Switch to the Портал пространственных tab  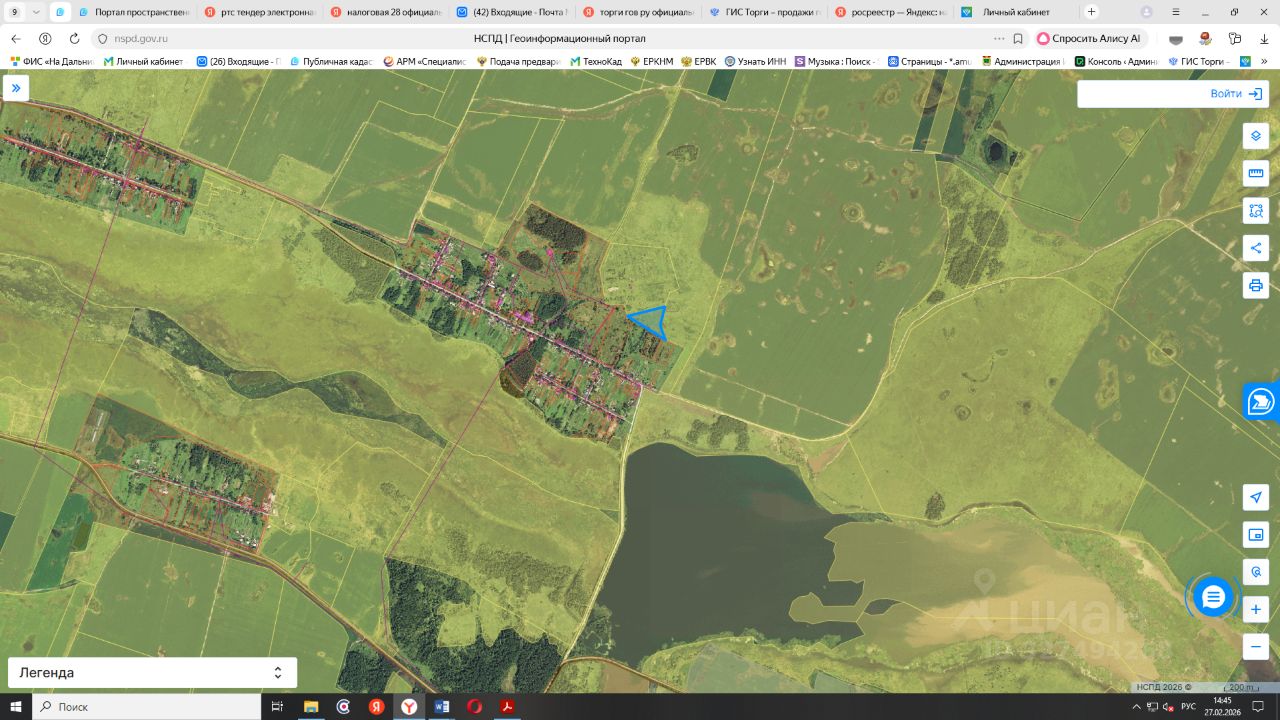coord(132,12)
